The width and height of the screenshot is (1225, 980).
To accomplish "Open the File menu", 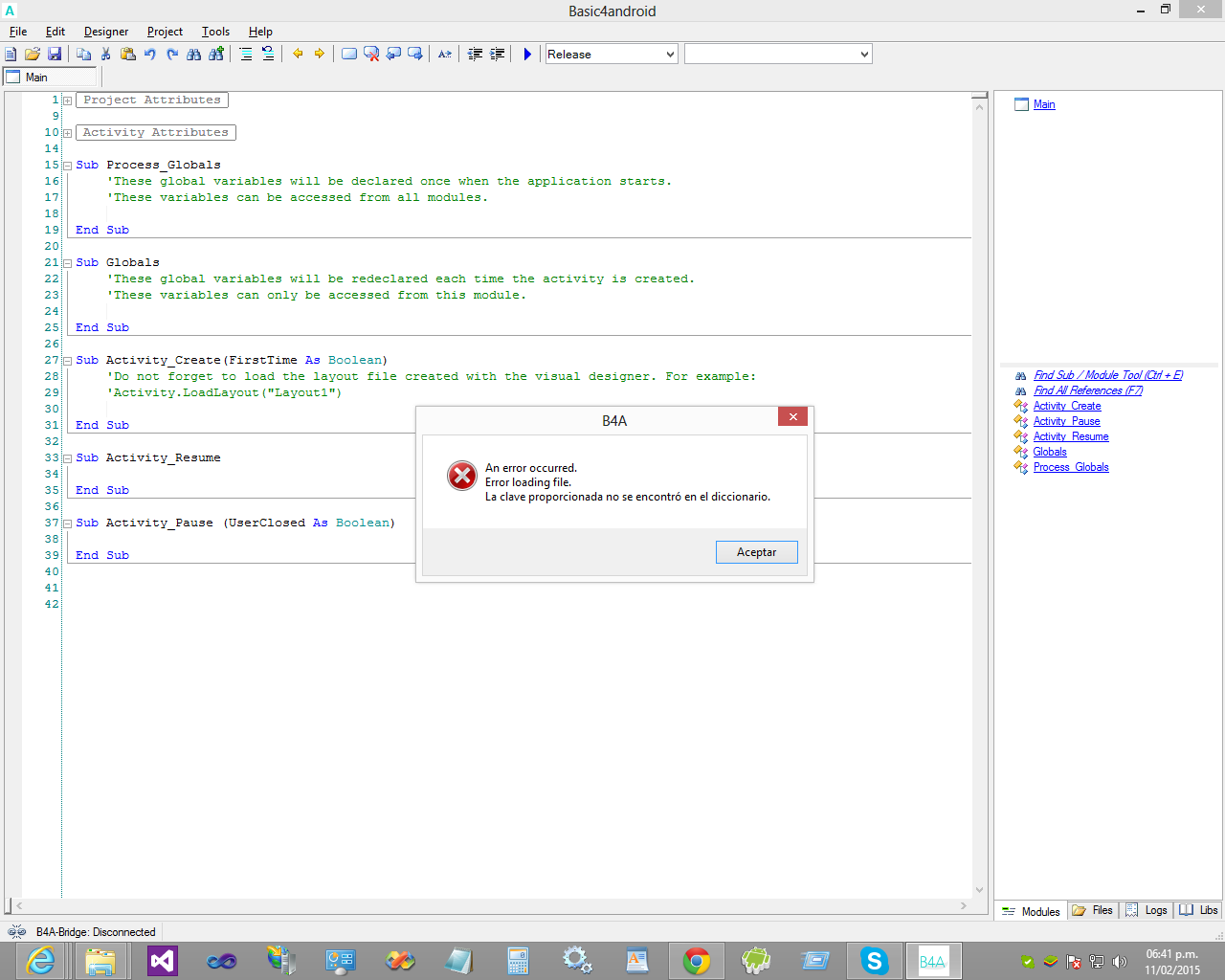I will 18,32.
